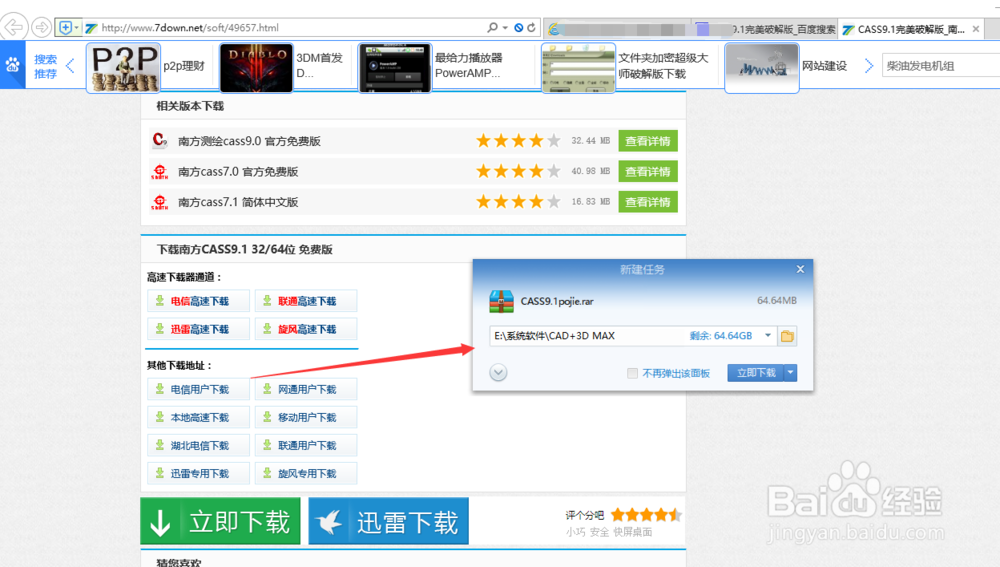Viewport: 1000px width, 567px height.
Task: Click the CASS9.1pojie.rar file icon
Action: [501, 301]
